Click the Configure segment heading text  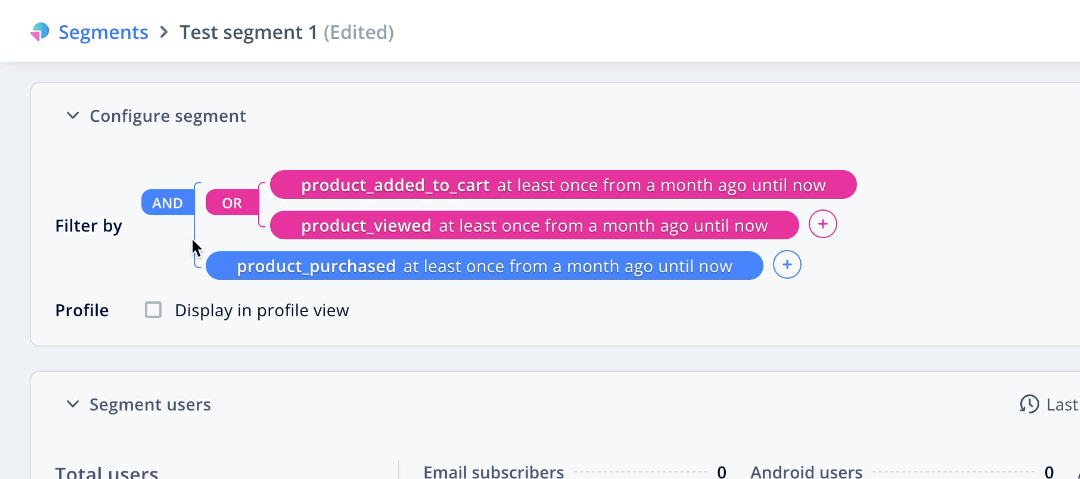[168, 116]
